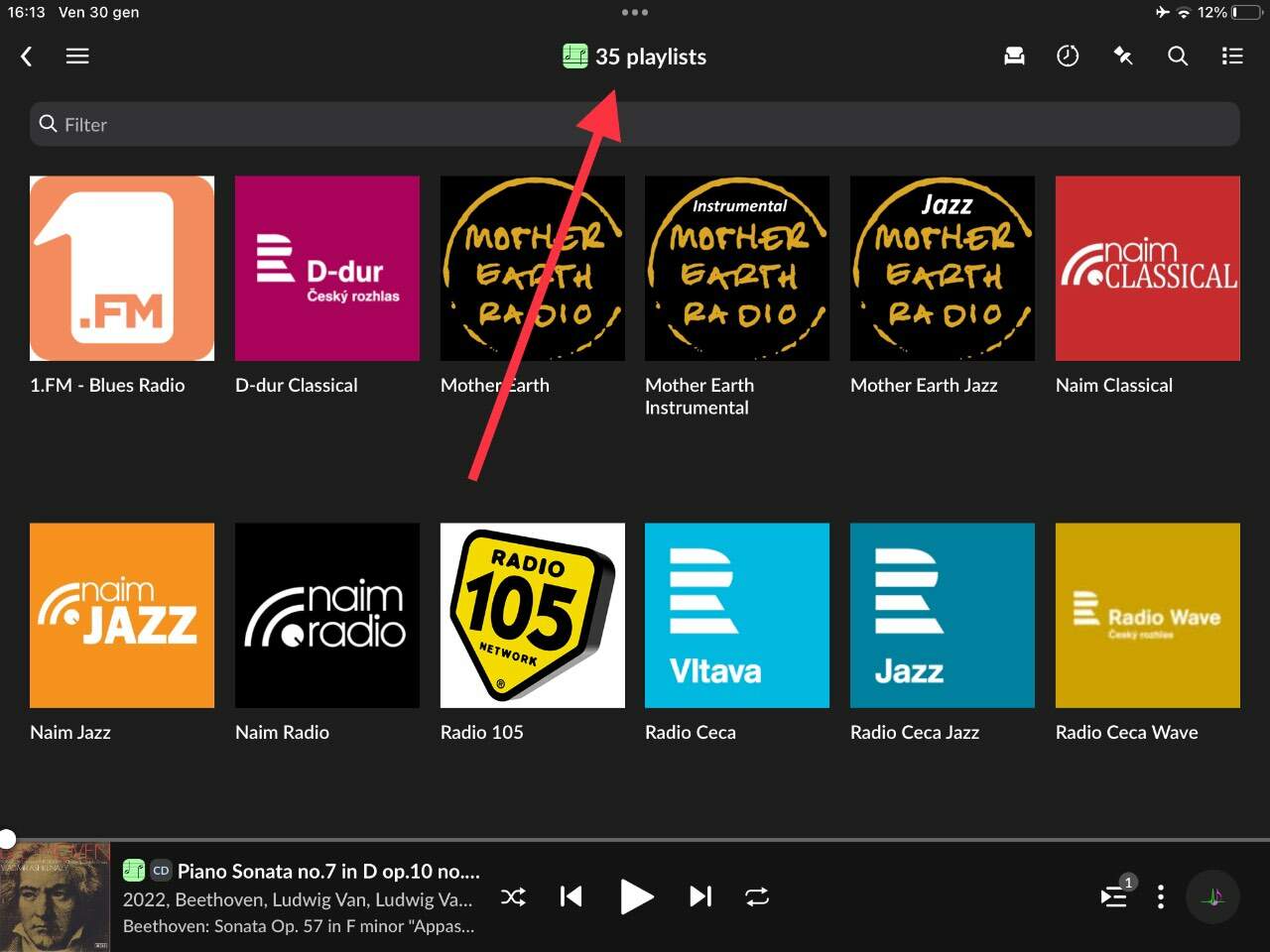Click the Filter input field
Viewport: 1270px width, 952px height.
coord(635,124)
